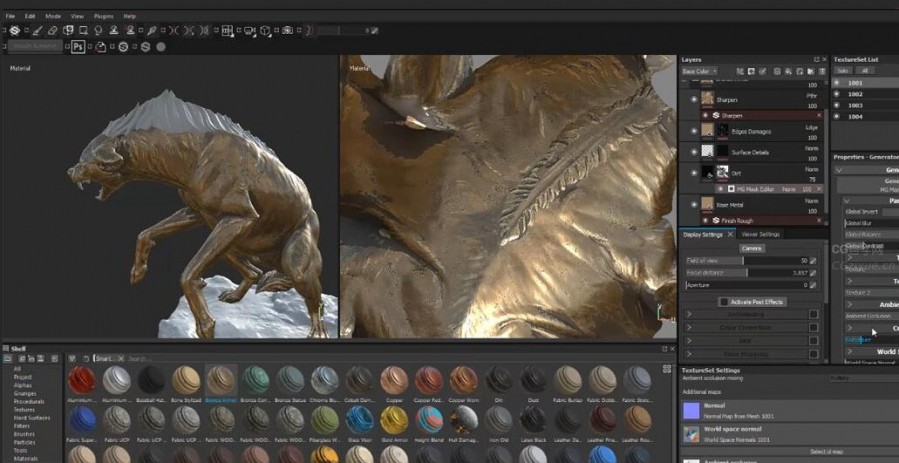Hide the Sharpen layer via its eye icon

(x=694, y=99)
